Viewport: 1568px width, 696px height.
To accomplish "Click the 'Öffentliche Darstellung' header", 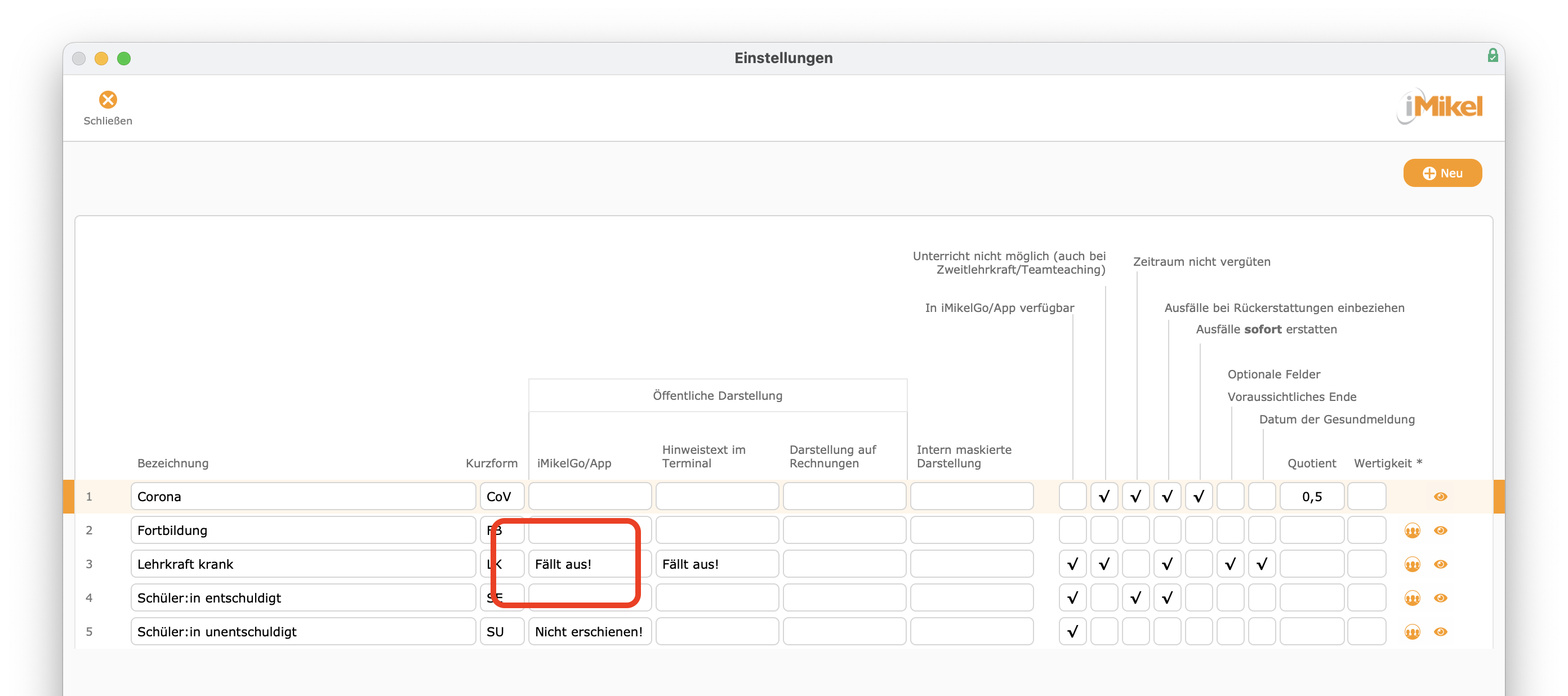I will pos(718,395).
